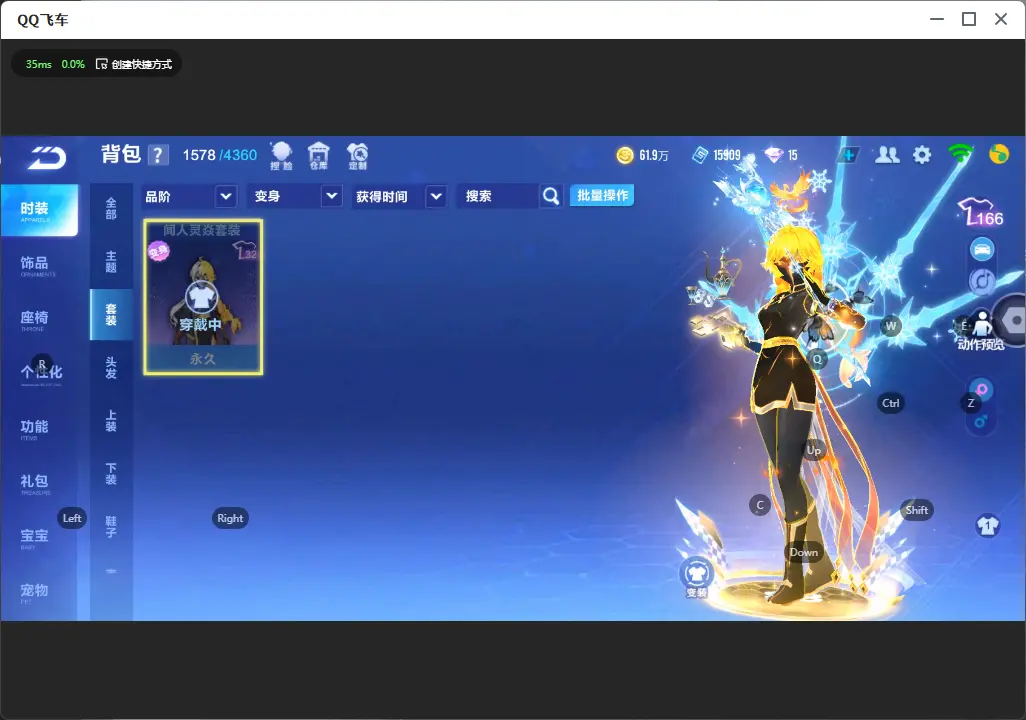Click the blue coupon currency icon
The image size is (1026, 720).
click(700, 155)
